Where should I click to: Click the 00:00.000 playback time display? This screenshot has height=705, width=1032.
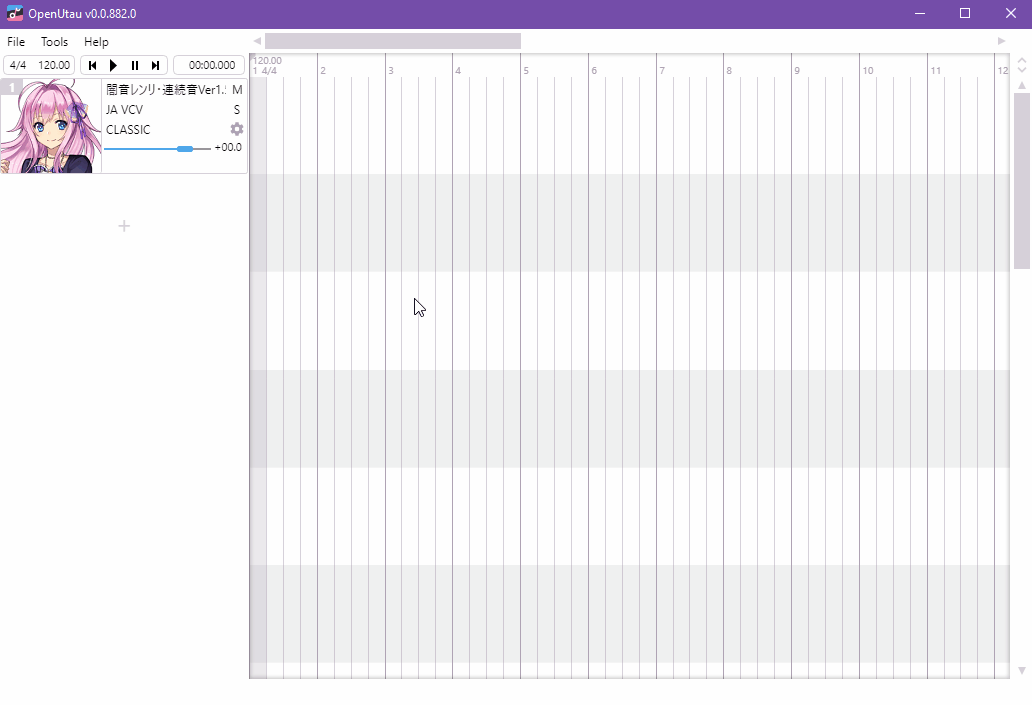209,65
